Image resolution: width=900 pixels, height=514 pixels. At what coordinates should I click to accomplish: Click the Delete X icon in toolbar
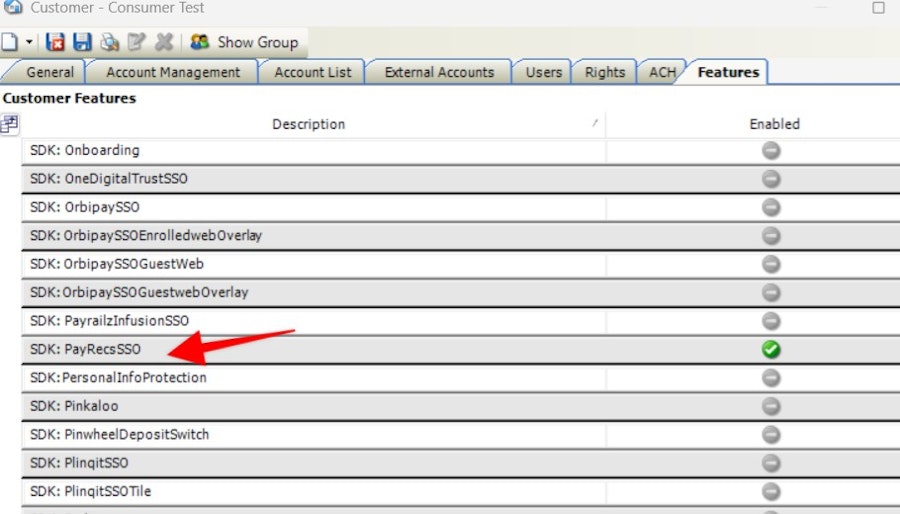click(x=164, y=42)
